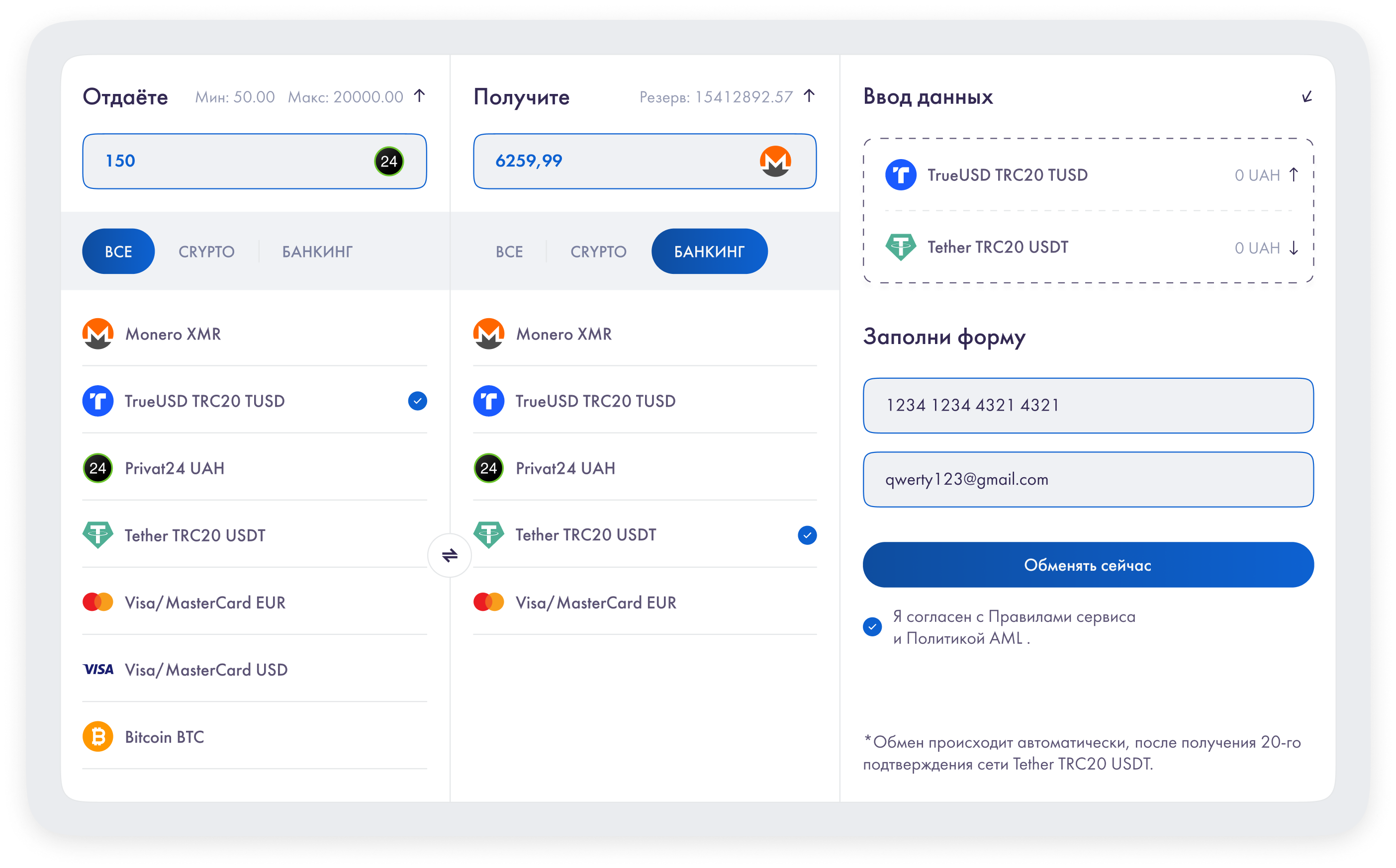Click the email input field
This screenshot has width=1396, height=868.
(1088, 479)
